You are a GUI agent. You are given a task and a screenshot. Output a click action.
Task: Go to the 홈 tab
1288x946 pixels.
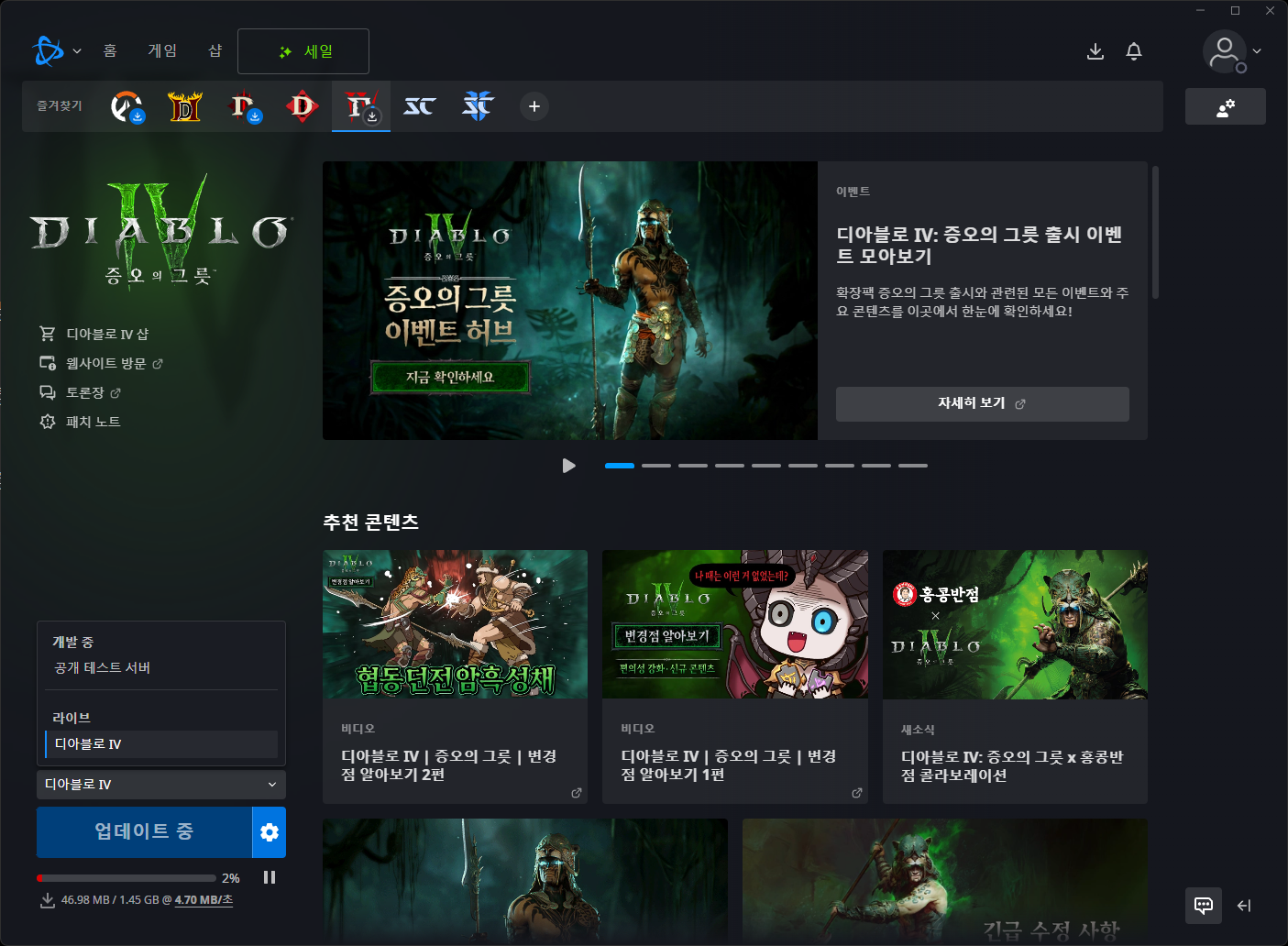coord(110,51)
